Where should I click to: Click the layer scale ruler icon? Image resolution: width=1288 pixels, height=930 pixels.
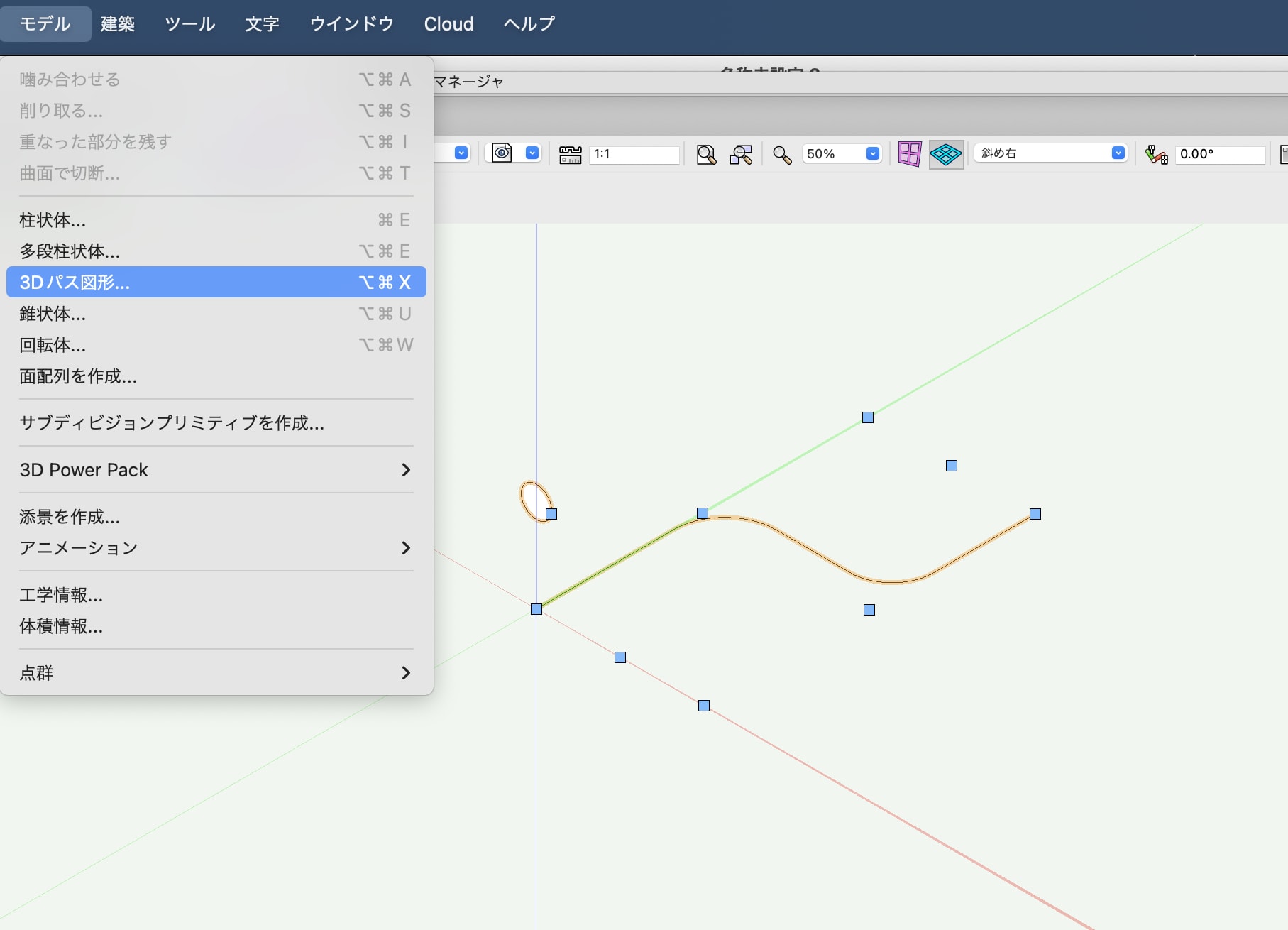pyautogui.click(x=571, y=154)
